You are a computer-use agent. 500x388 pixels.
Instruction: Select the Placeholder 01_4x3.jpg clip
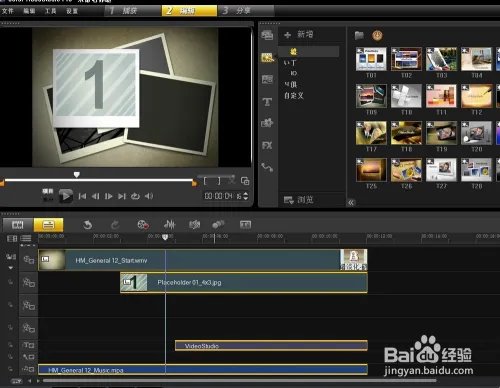244,283
